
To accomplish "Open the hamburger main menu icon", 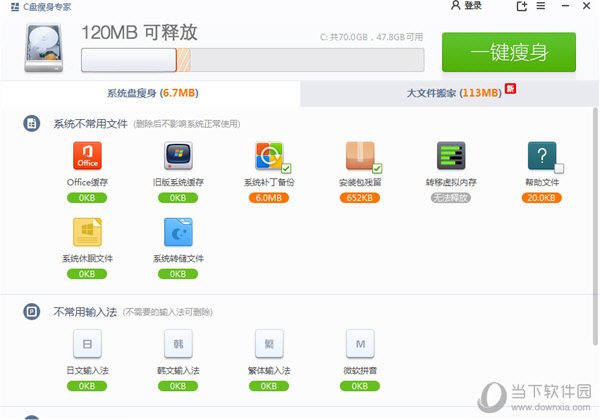I will tap(541, 6).
